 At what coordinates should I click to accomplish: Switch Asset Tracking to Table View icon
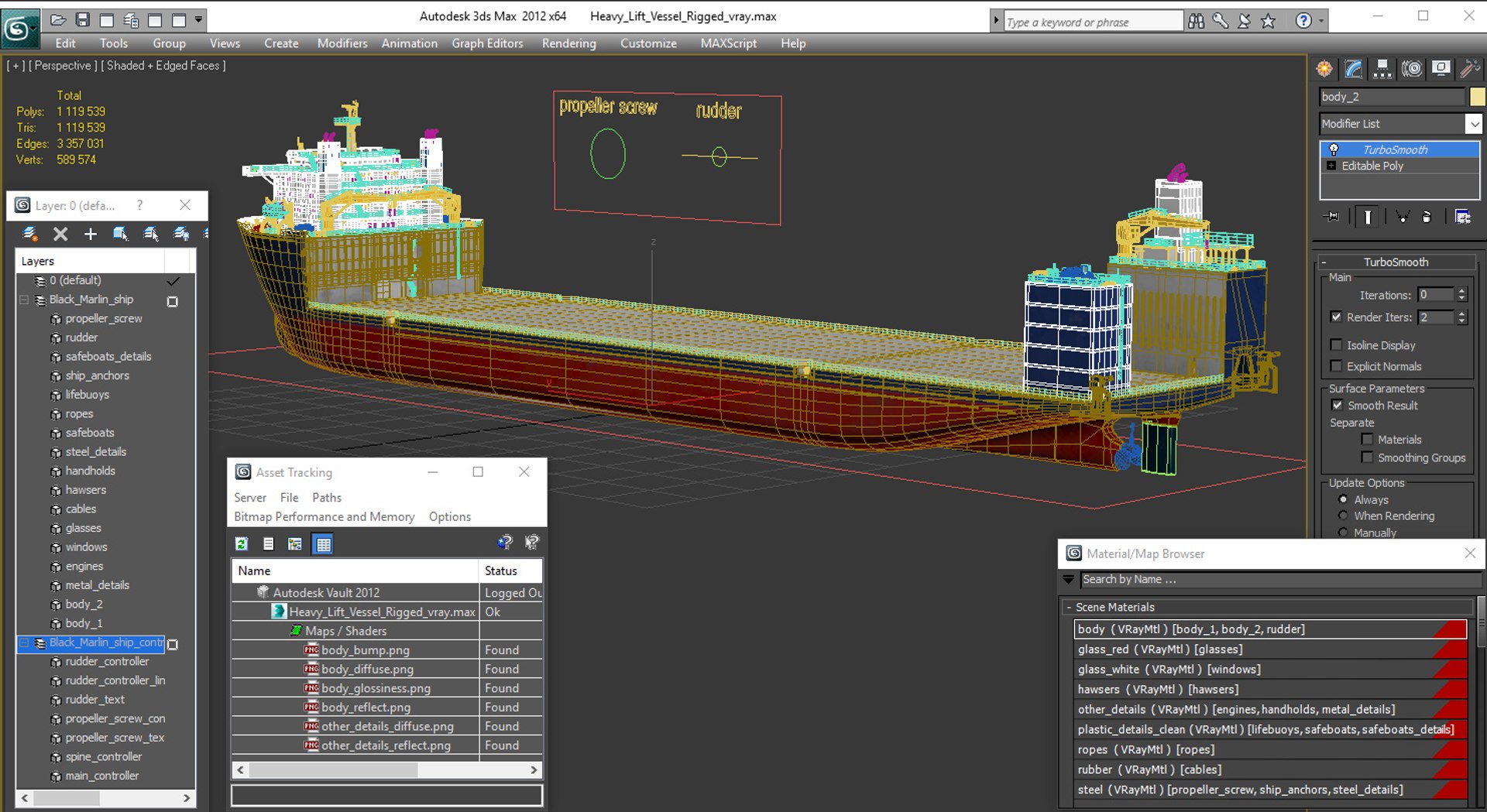(323, 544)
